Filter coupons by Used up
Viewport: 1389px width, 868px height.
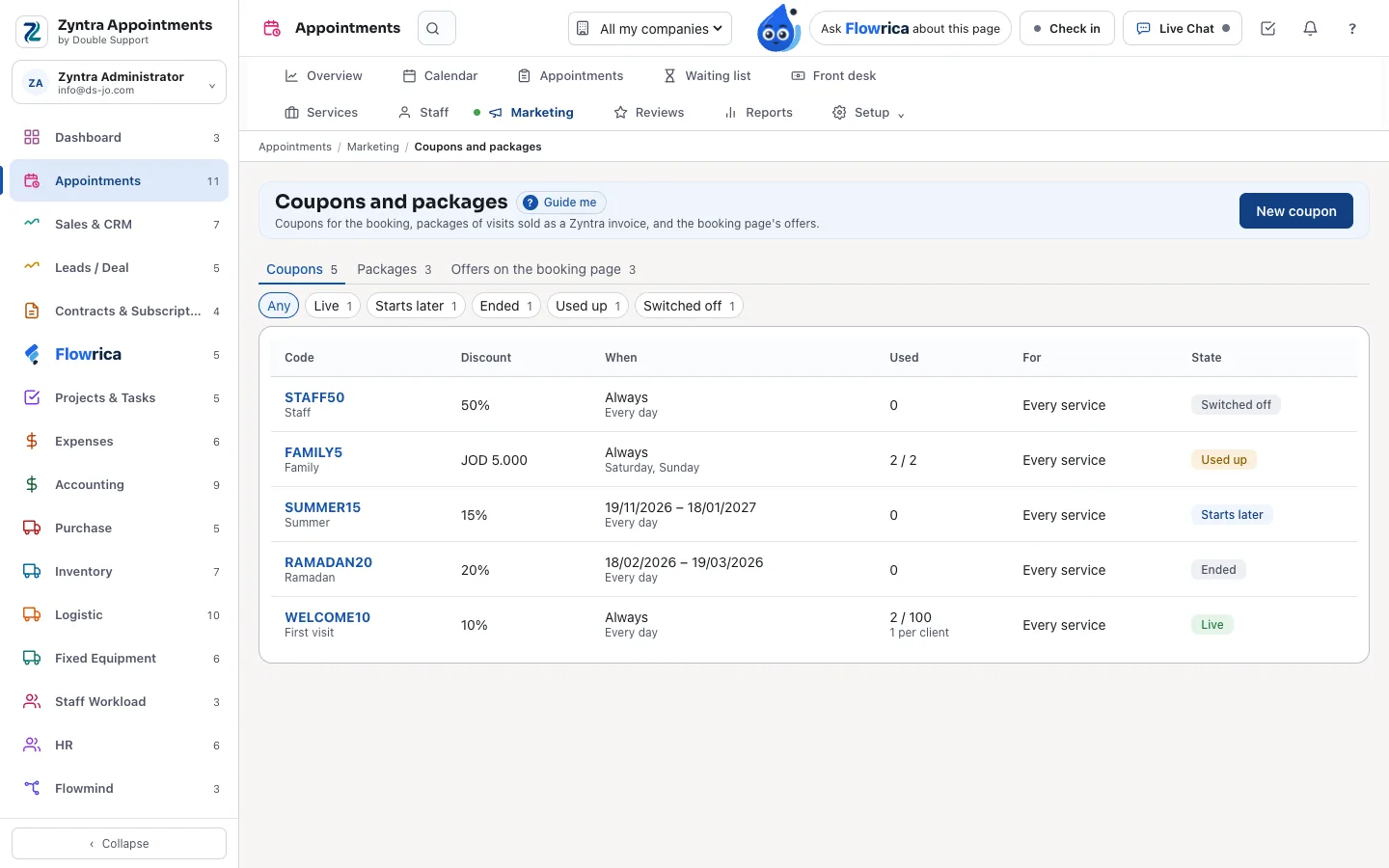tap(587, 306)
